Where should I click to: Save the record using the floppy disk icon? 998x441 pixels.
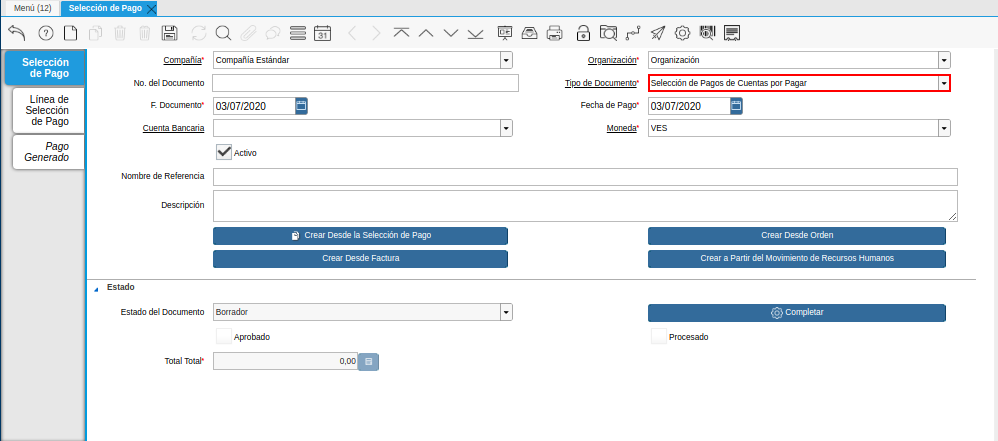tap(169, 33)
